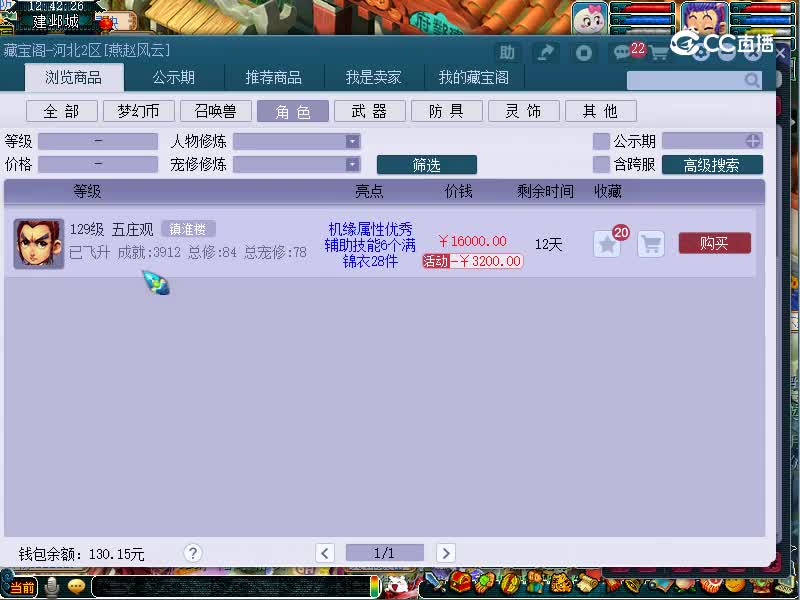The image size is (800, 600).
Task: Toggle the 含跨服 checkbox
Action: (601, 164)
